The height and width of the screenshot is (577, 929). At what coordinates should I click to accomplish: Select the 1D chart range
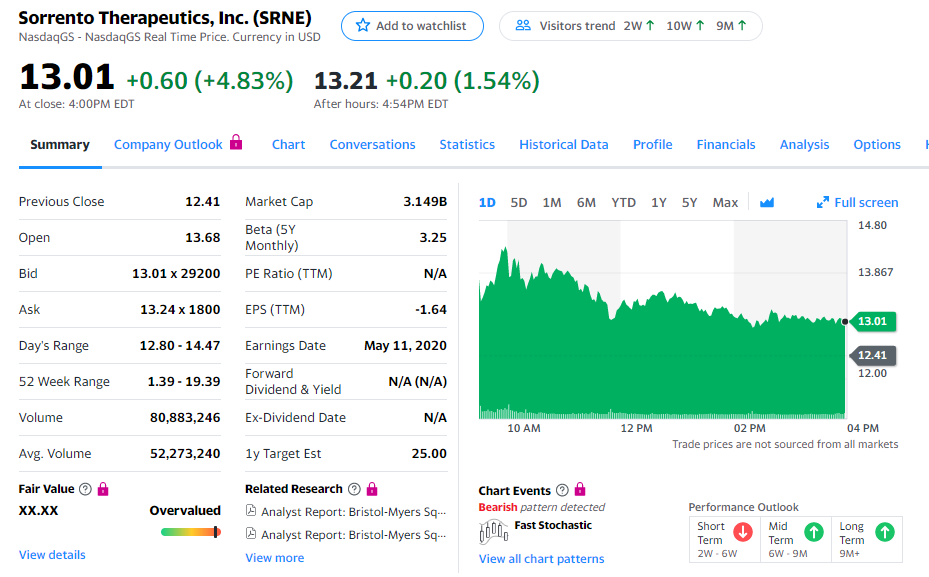(487, 203)
